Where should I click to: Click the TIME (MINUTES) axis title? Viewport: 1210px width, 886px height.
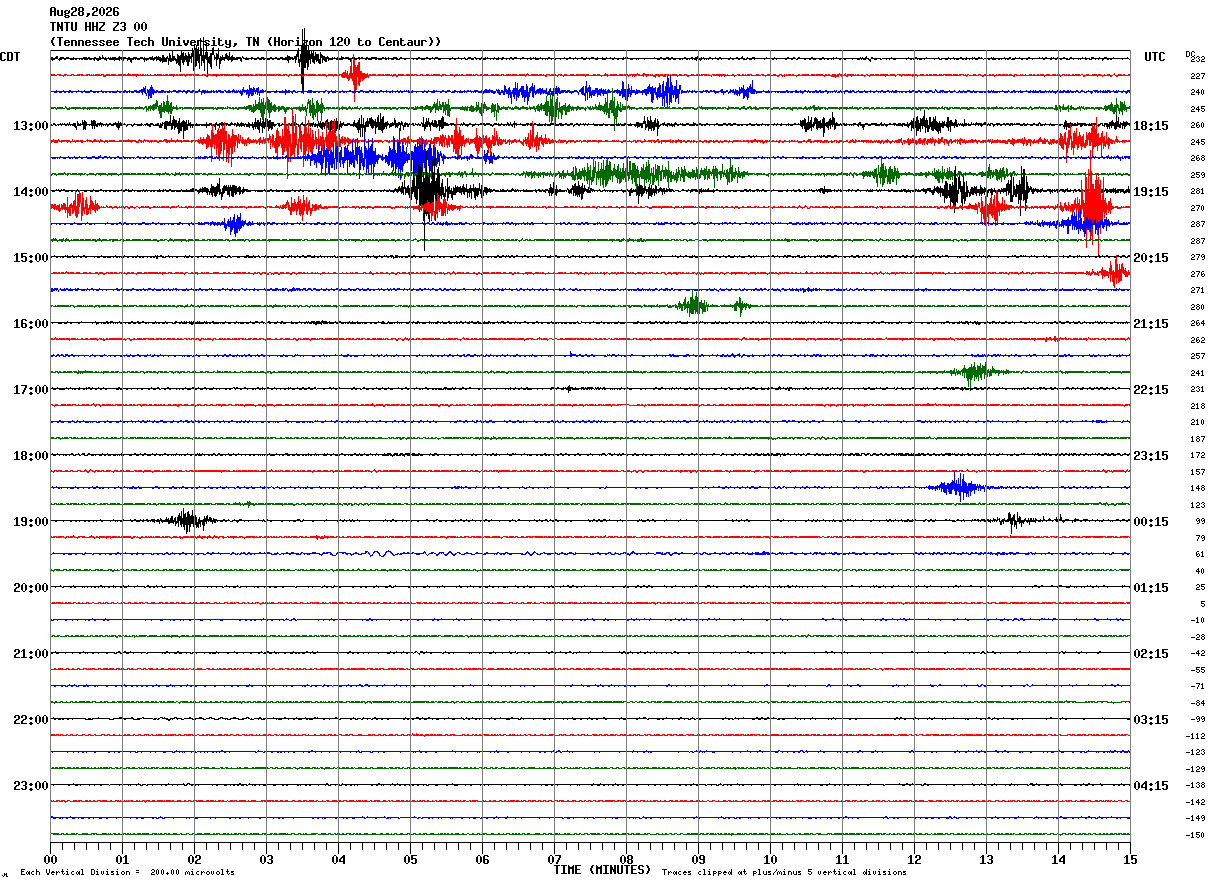point(602,870)
